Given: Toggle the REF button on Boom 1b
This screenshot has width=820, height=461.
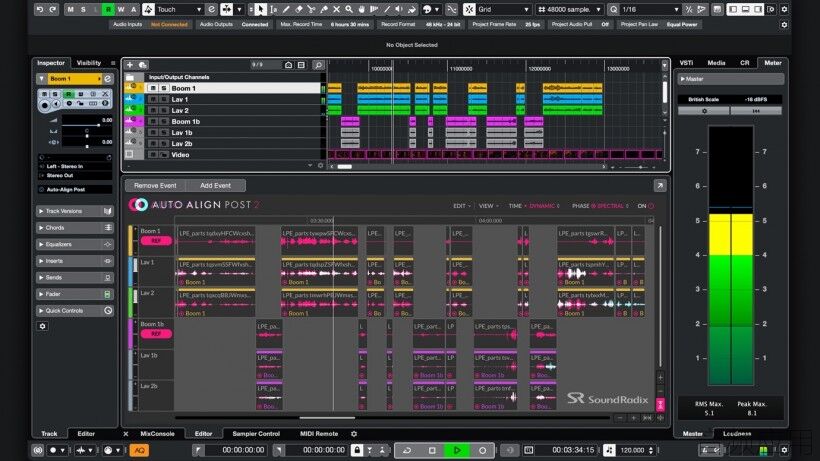Looking at the screenshot, I should [156, 334].
